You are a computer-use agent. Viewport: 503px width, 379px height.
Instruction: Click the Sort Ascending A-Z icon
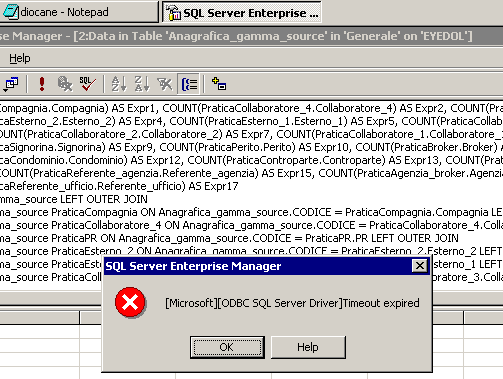point(119,84)
